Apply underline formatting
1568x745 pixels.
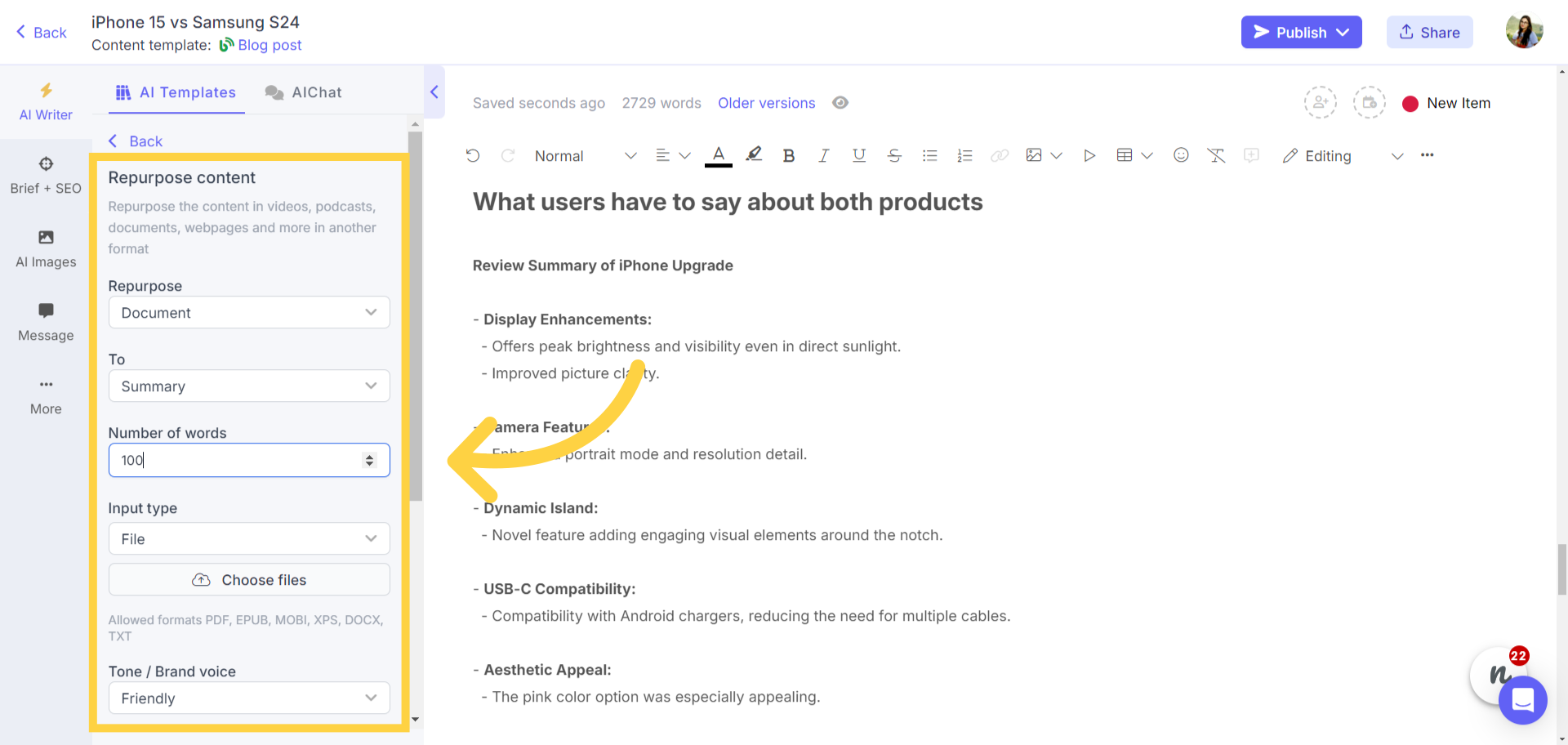(858, 155)
